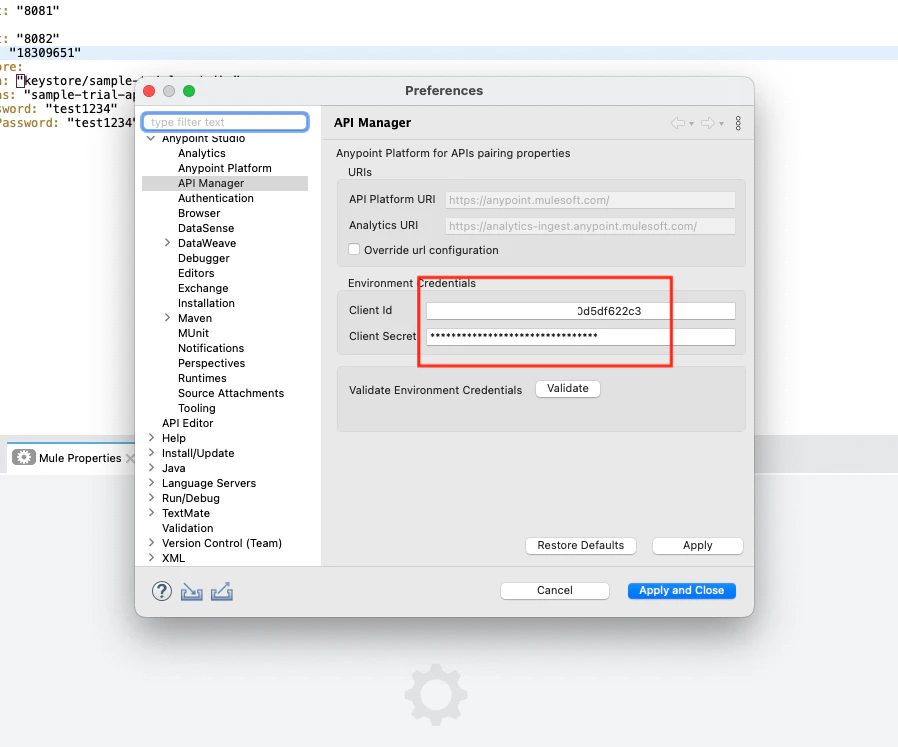Expand the Help preferences node
Screen dimensions: 898x747
click(151, 438)
